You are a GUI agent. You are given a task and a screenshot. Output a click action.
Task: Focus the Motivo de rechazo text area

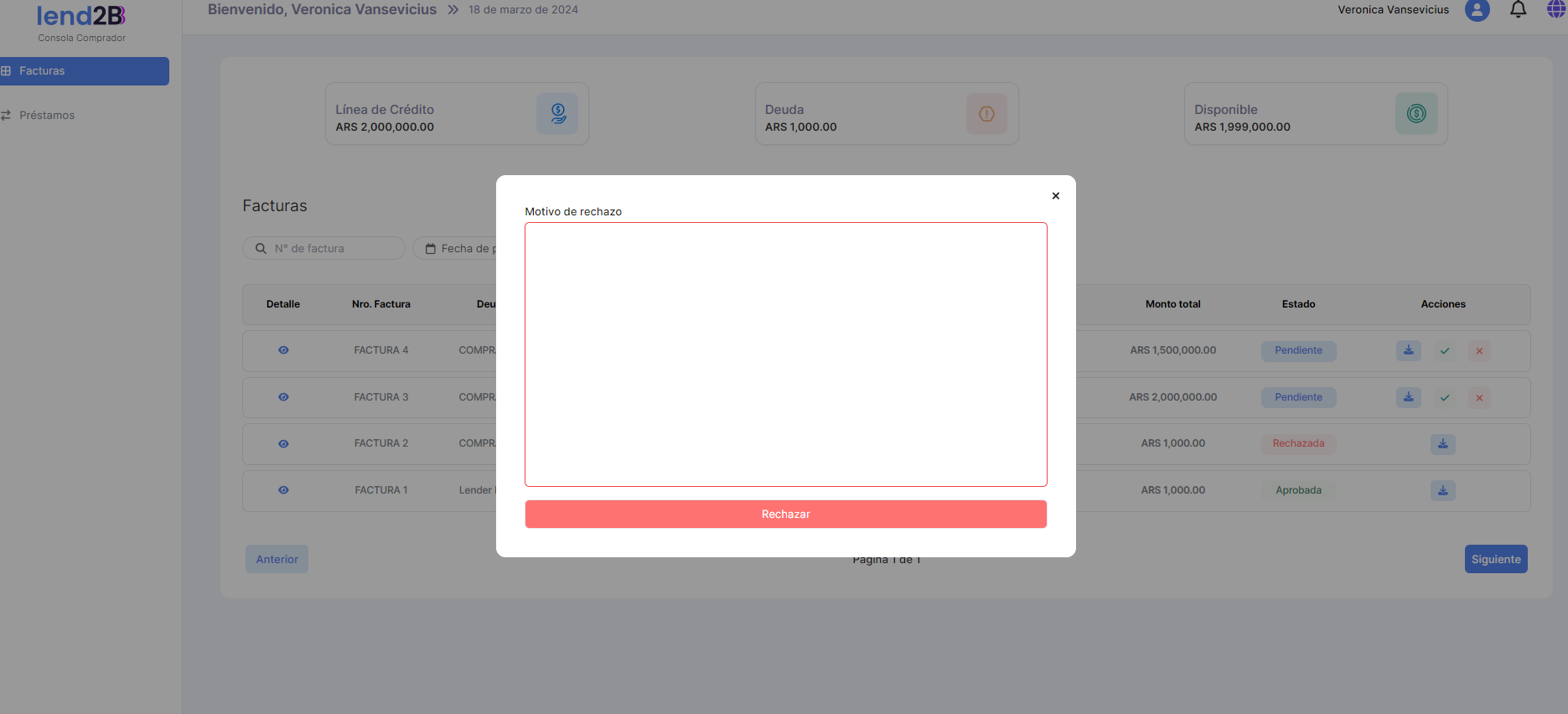(x=785, y=354)
